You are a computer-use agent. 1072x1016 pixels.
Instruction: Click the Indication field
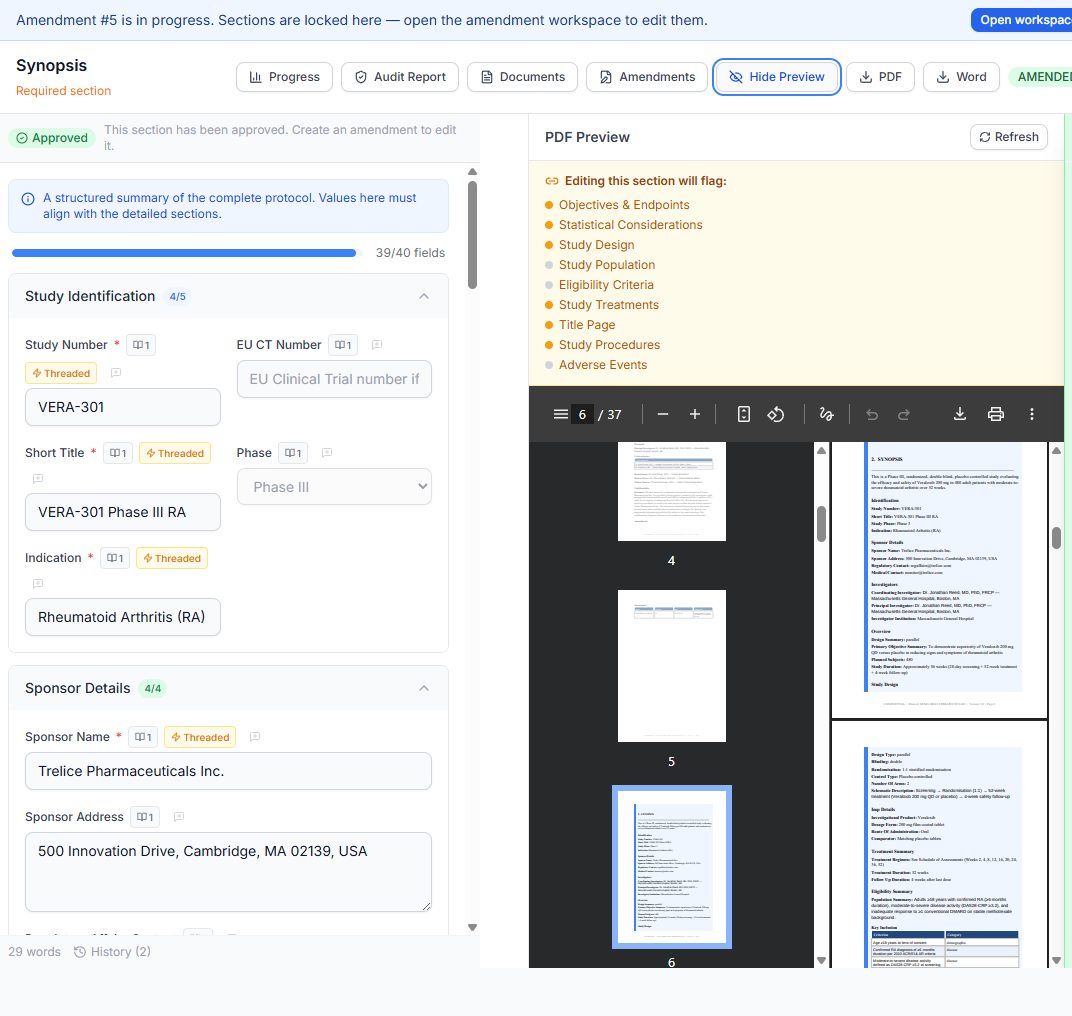[122, 617]
